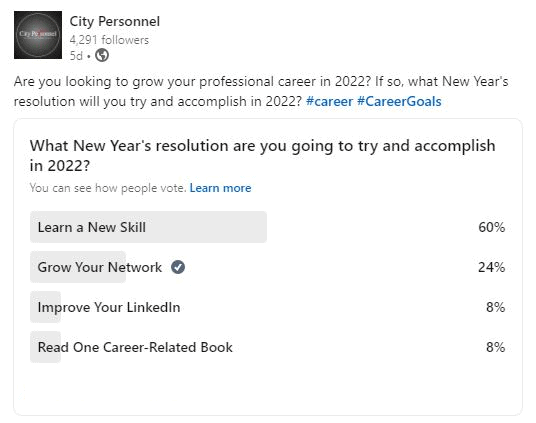536x423 pixels.
Task: Pick the Read One Career-Related Book option
Action: (267, 347)
